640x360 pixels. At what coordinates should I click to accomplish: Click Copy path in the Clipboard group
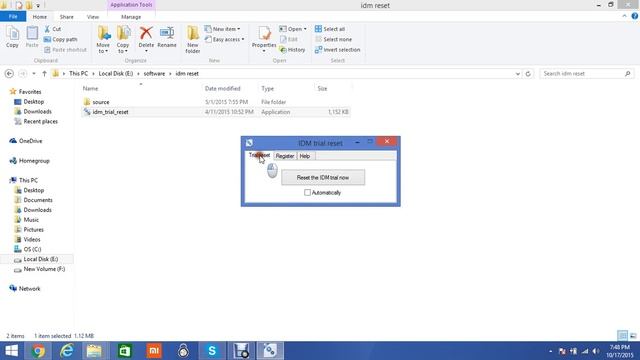[x=60, y=39]
